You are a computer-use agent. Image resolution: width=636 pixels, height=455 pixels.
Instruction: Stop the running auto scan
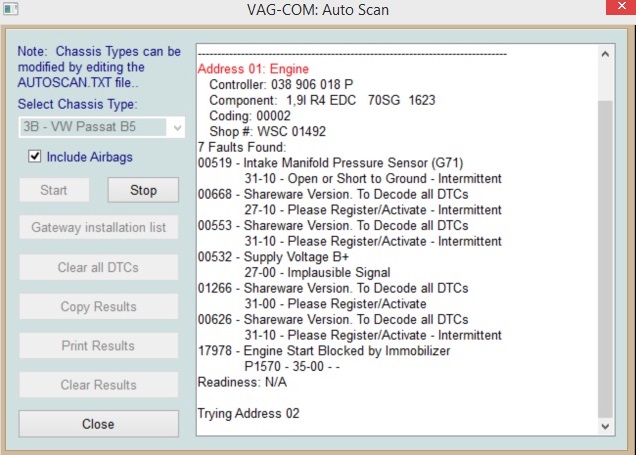coord(143,190)
